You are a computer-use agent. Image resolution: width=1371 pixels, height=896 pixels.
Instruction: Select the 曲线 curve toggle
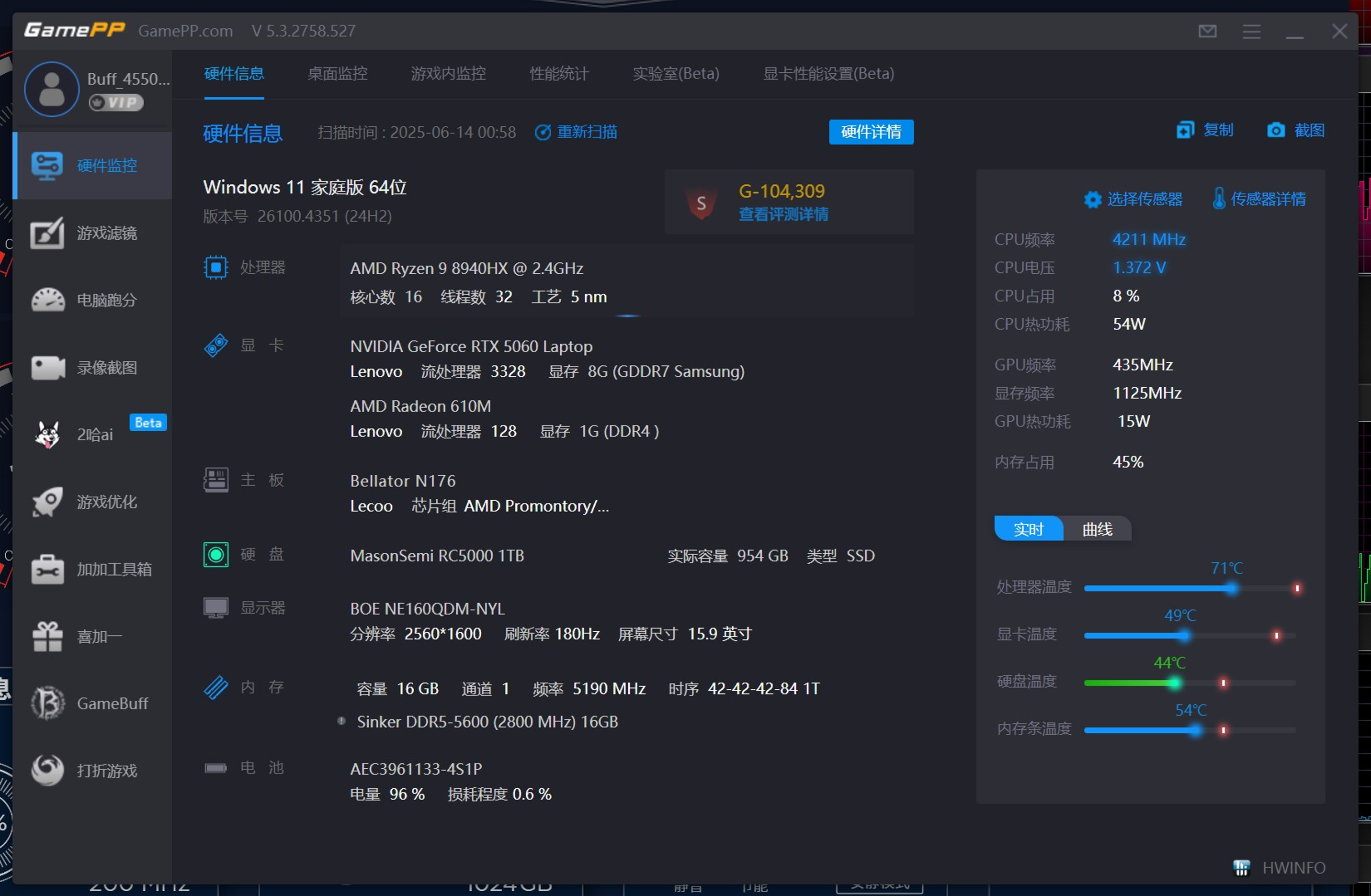1098,529
